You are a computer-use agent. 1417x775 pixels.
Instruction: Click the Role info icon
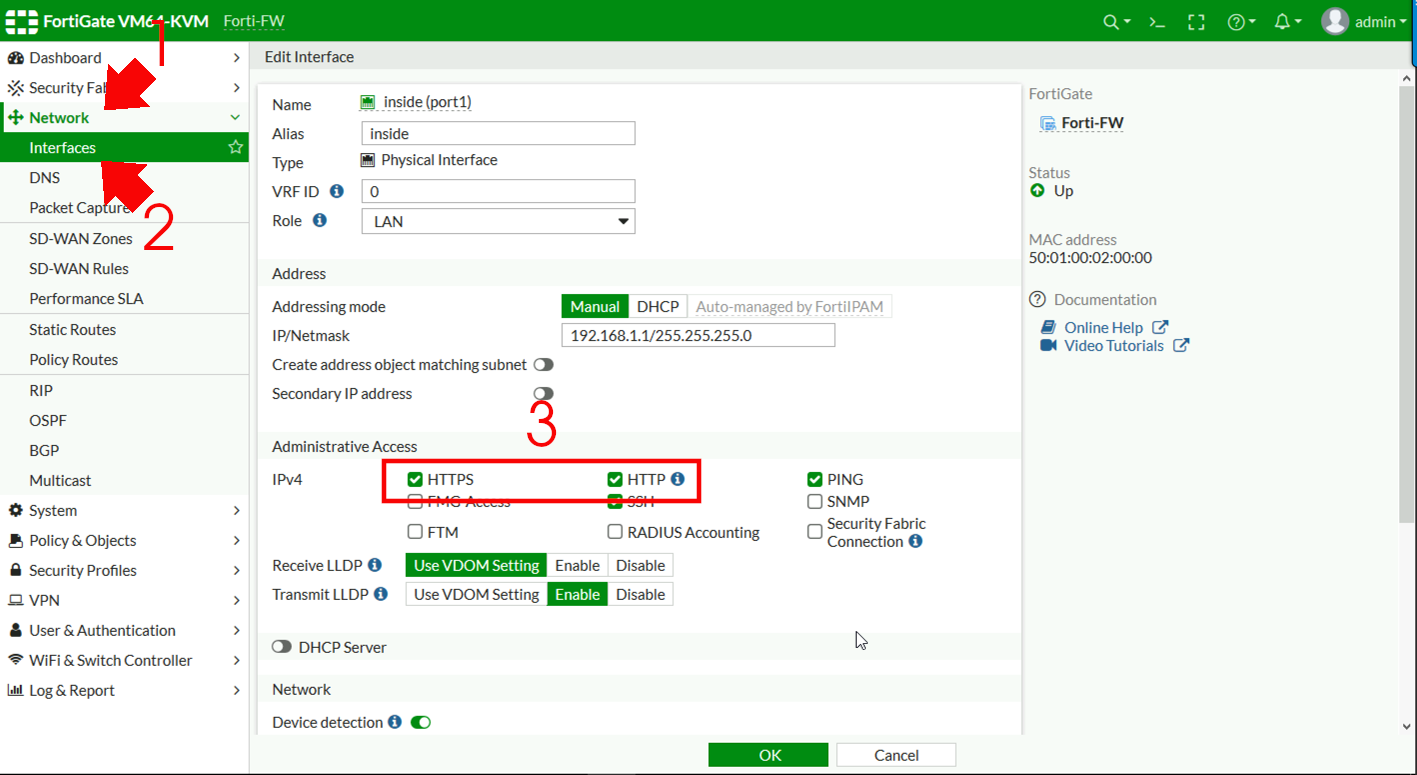tap(320, 220)
